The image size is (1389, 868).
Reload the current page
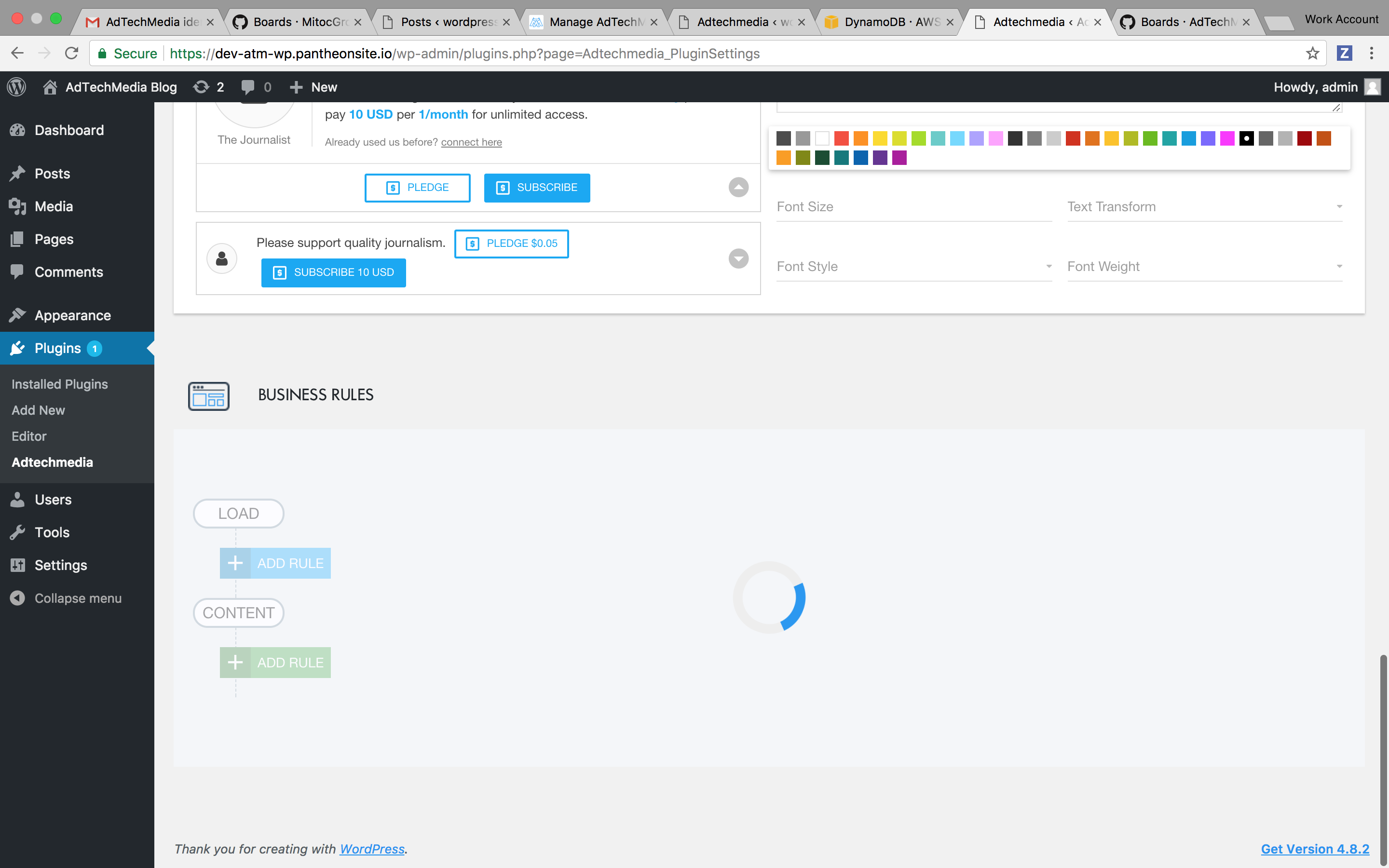pyautogui.click(x=71, y=54)
